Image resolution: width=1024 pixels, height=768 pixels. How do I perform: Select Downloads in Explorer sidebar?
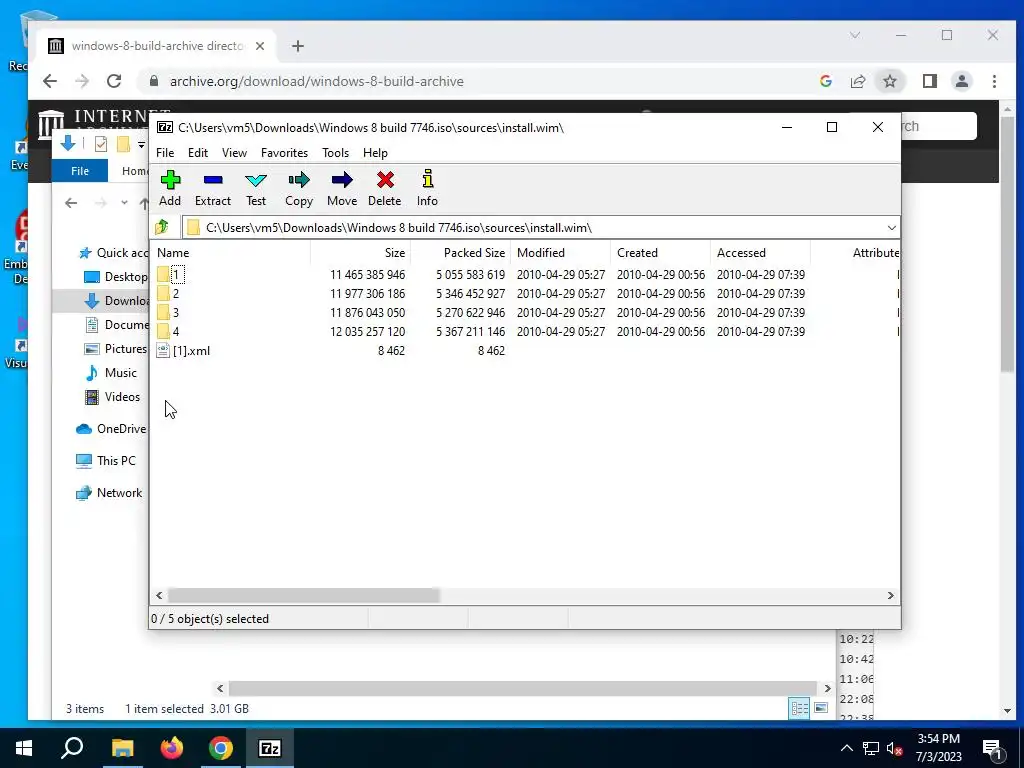pos(117,301)
